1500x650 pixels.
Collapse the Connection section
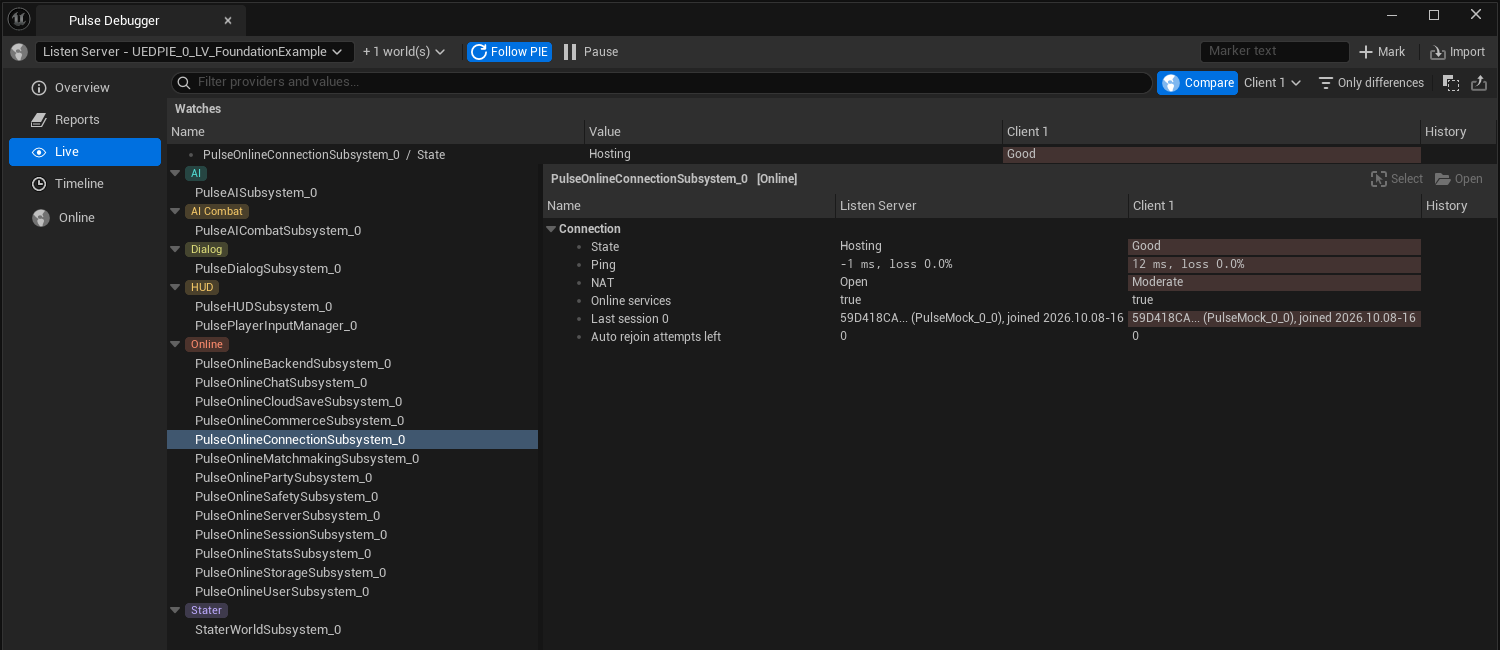(551, 229)
